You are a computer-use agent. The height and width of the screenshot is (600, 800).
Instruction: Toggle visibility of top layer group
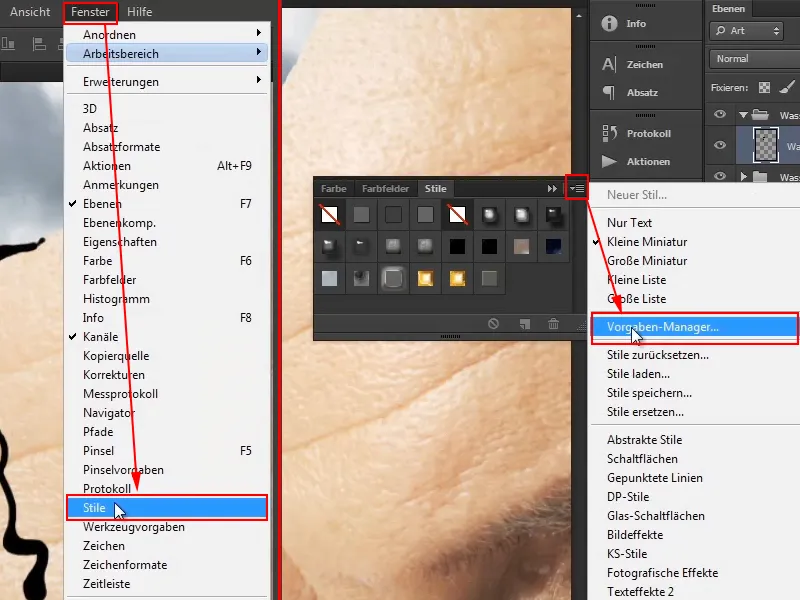click(x=719, y=114)
